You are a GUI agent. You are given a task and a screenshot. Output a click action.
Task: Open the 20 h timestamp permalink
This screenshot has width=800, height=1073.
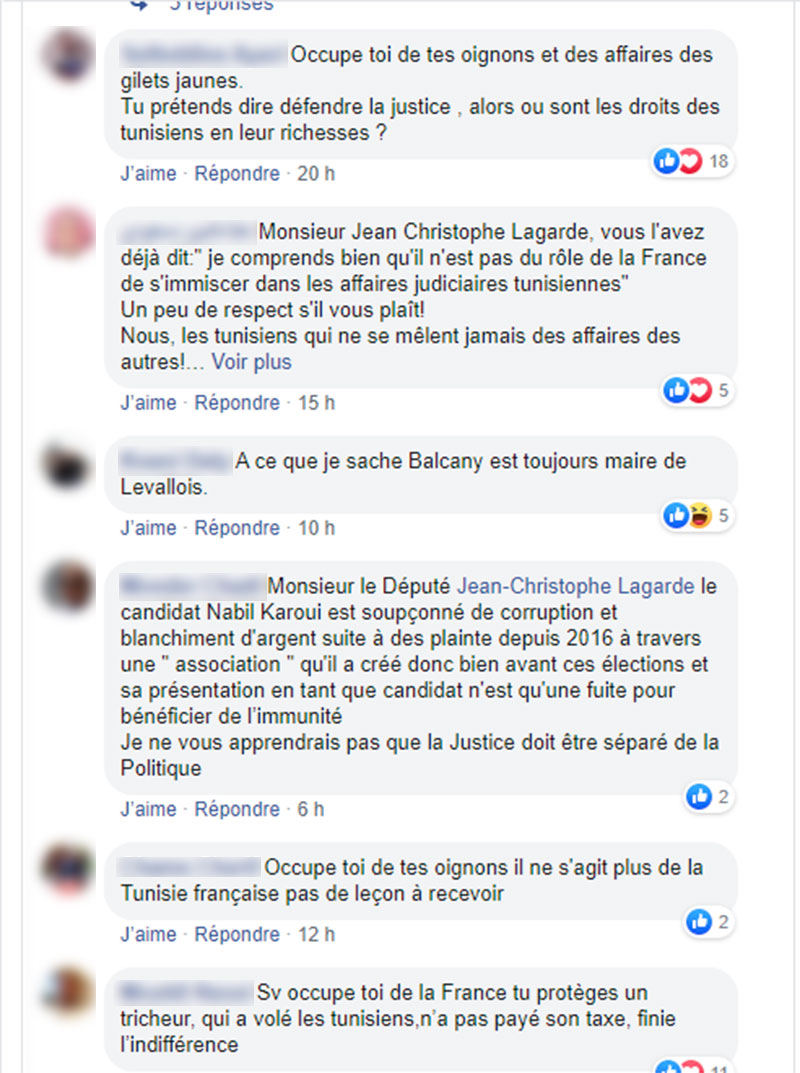point(315,173)
